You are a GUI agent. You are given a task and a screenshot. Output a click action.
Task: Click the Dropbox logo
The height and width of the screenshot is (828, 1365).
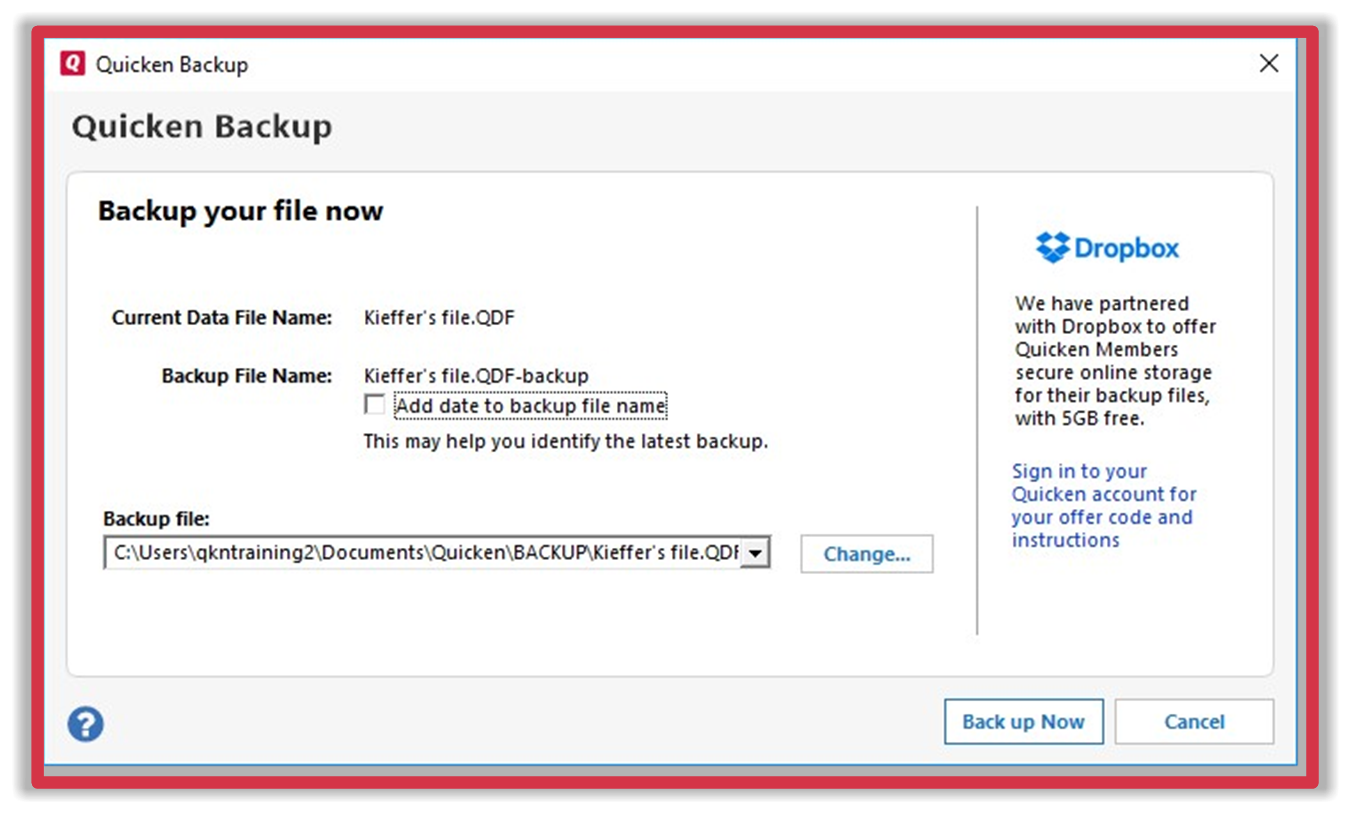coord(1107,247)
